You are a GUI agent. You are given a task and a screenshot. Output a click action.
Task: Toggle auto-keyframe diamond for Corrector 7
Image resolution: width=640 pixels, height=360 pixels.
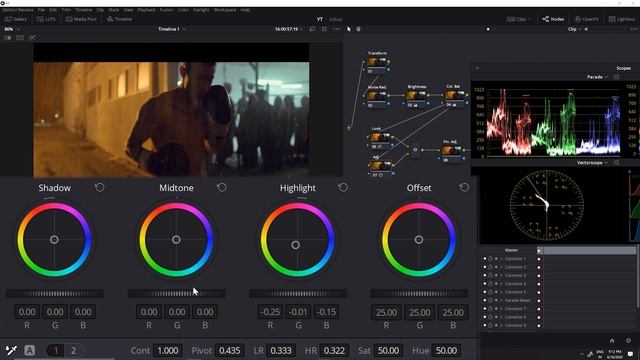pos(496,309)
